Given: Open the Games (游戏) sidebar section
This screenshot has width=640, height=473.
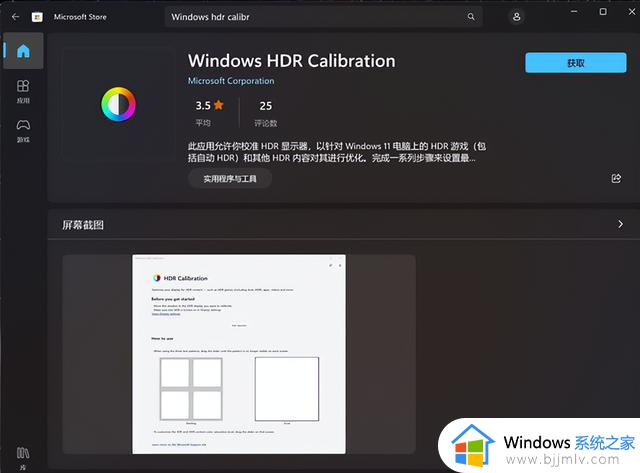Looking at the screenshot, I should (x=23, y=131).
